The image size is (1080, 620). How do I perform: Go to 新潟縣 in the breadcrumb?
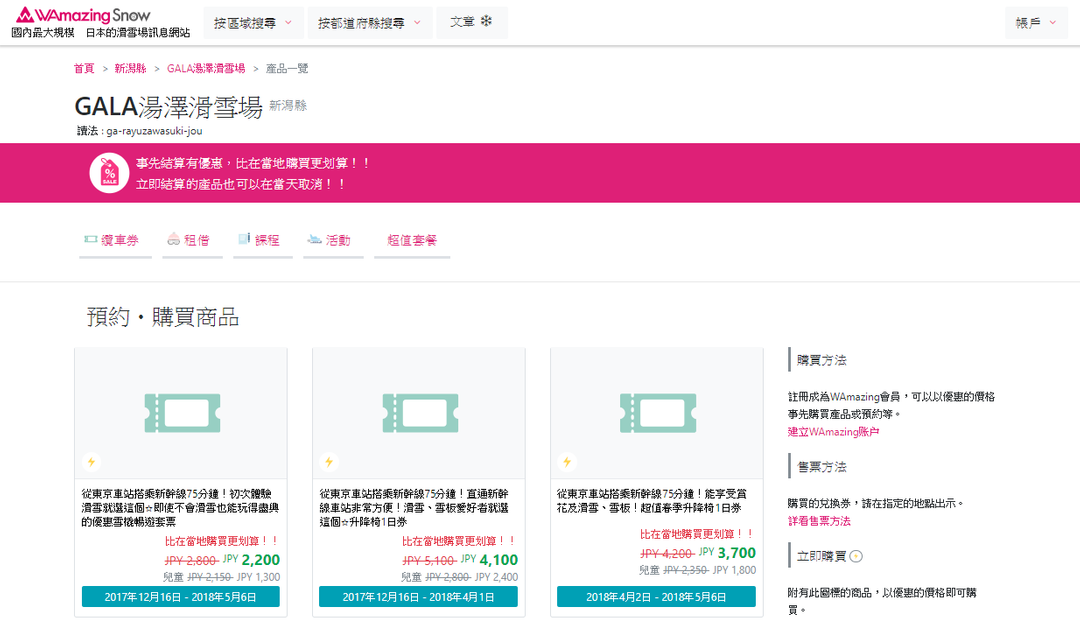pyautogui.click(x=130, y=69)
